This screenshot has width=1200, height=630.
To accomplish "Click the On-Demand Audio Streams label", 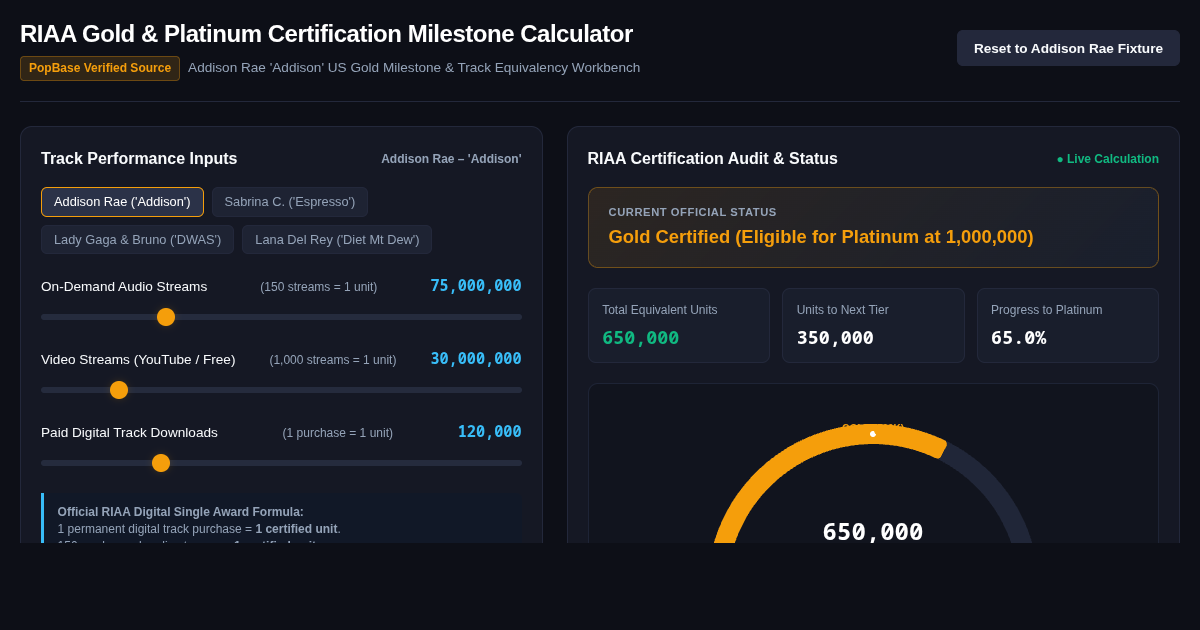I will point(124,287).
